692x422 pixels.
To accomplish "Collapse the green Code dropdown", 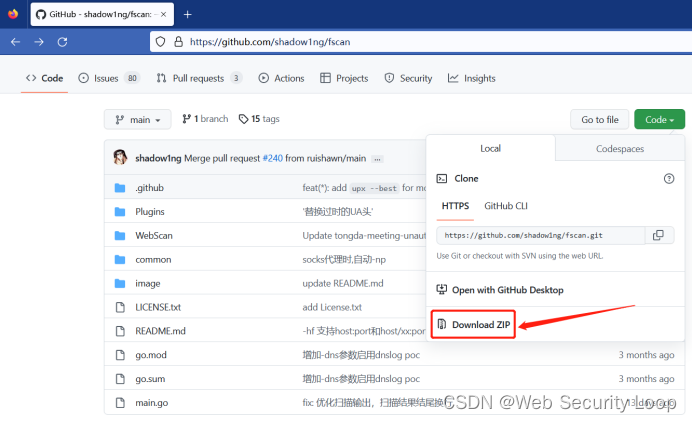I will [659, 119].
